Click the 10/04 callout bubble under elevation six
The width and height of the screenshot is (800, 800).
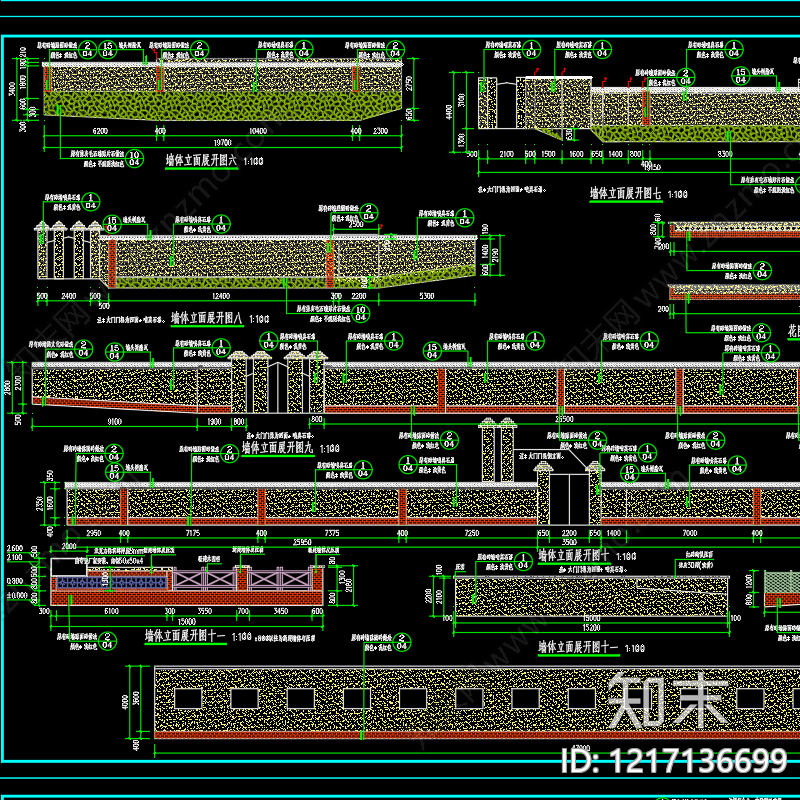coord(134,158)
